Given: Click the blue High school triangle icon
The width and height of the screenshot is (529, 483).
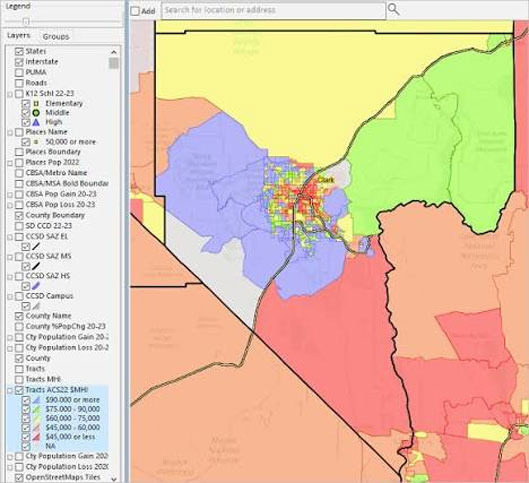Looking at the screenshot, I should click(x=36, y=122).
